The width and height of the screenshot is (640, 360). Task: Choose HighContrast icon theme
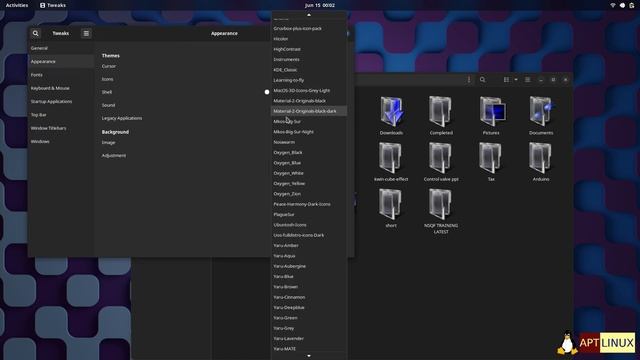309,49
